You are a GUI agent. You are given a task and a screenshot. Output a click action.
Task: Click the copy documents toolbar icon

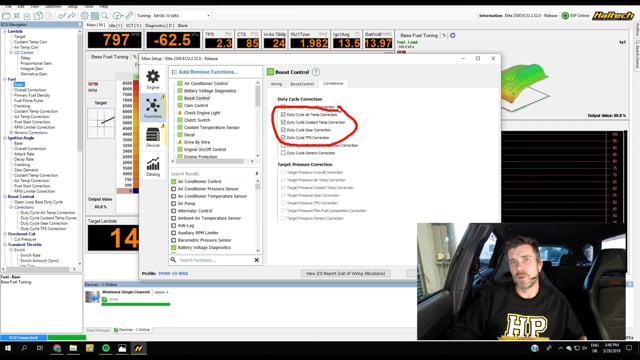38,16
